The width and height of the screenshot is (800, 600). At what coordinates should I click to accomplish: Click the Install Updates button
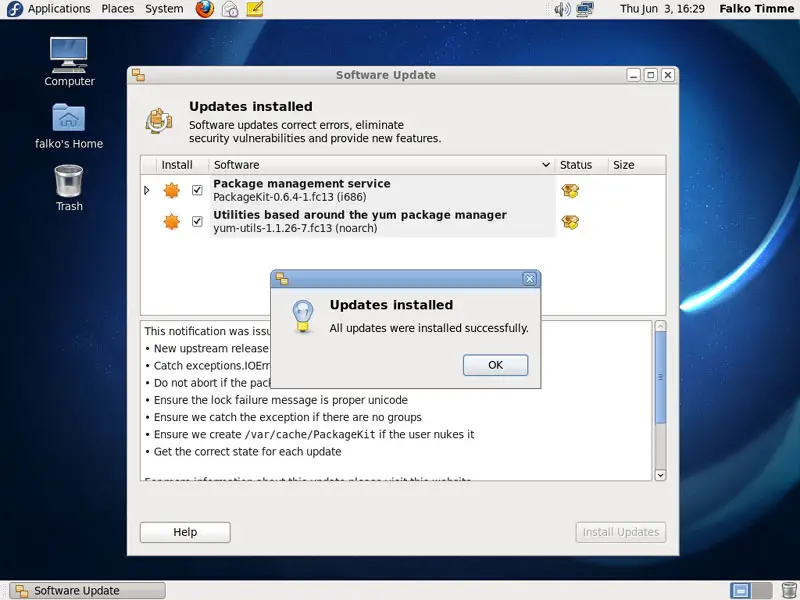[x=620, y=532]
